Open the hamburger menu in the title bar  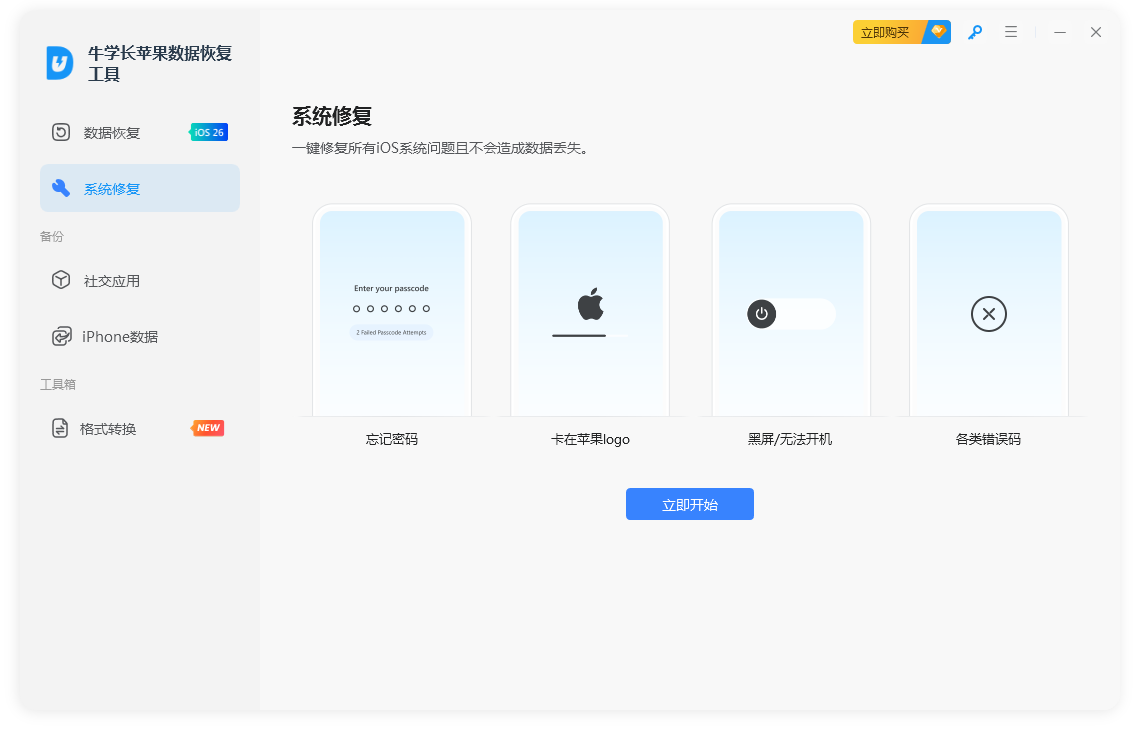1011,32
